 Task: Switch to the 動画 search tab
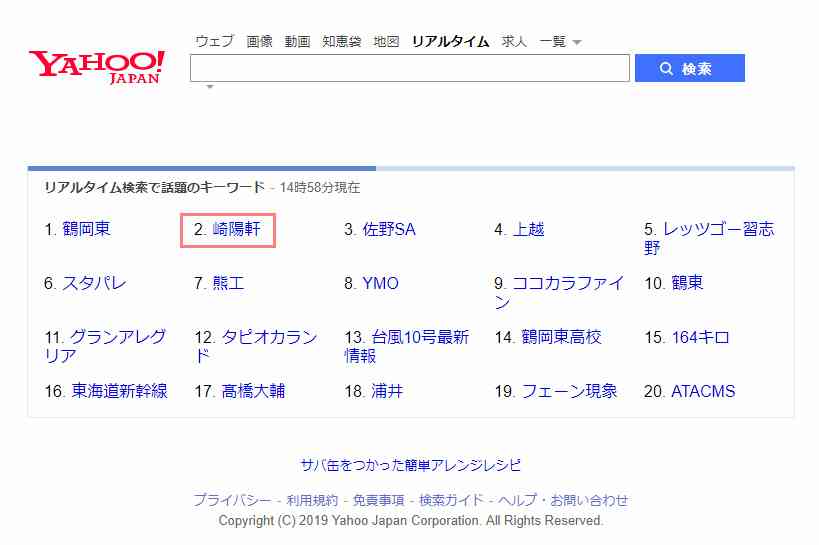(297, 41)
